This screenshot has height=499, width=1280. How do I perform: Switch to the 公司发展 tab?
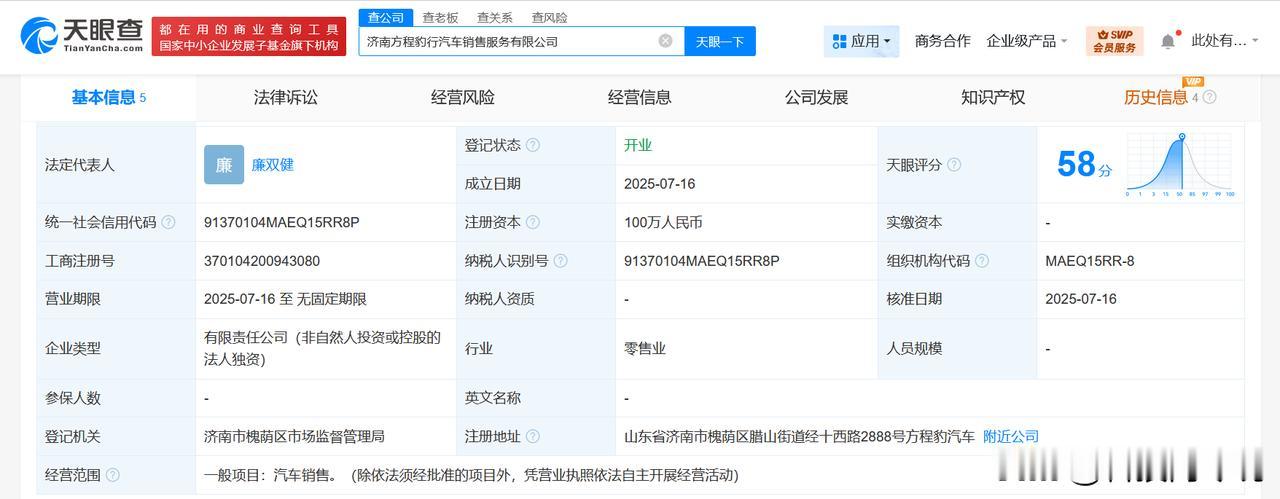[816, 97]
